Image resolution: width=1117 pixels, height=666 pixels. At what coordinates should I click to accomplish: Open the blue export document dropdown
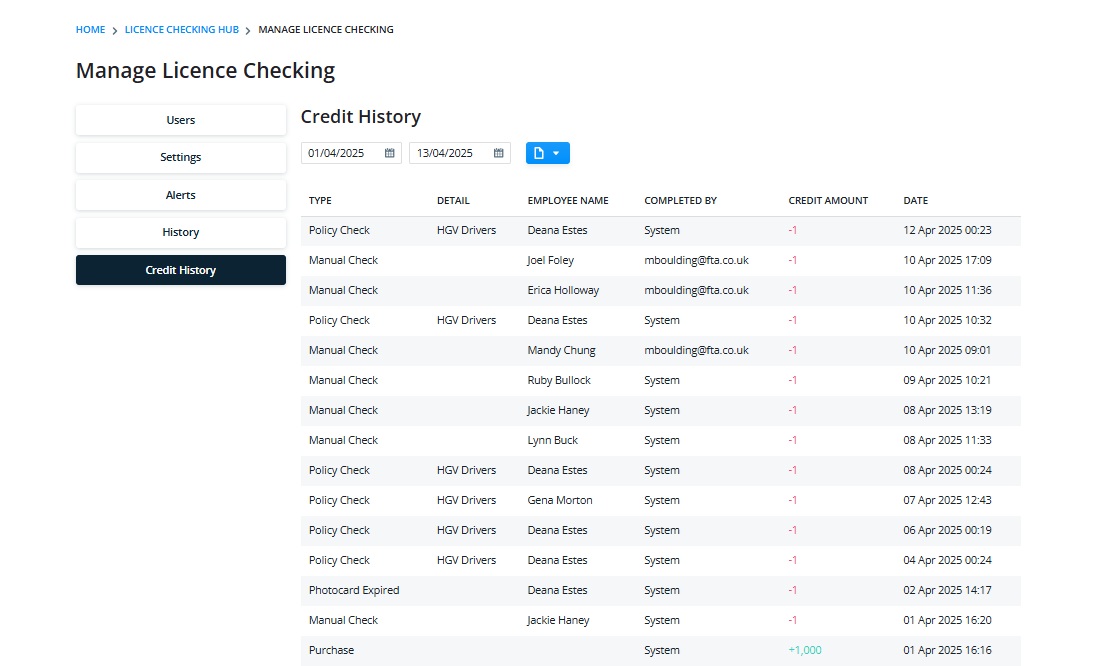pyautogui.click(x=547, y=153)
